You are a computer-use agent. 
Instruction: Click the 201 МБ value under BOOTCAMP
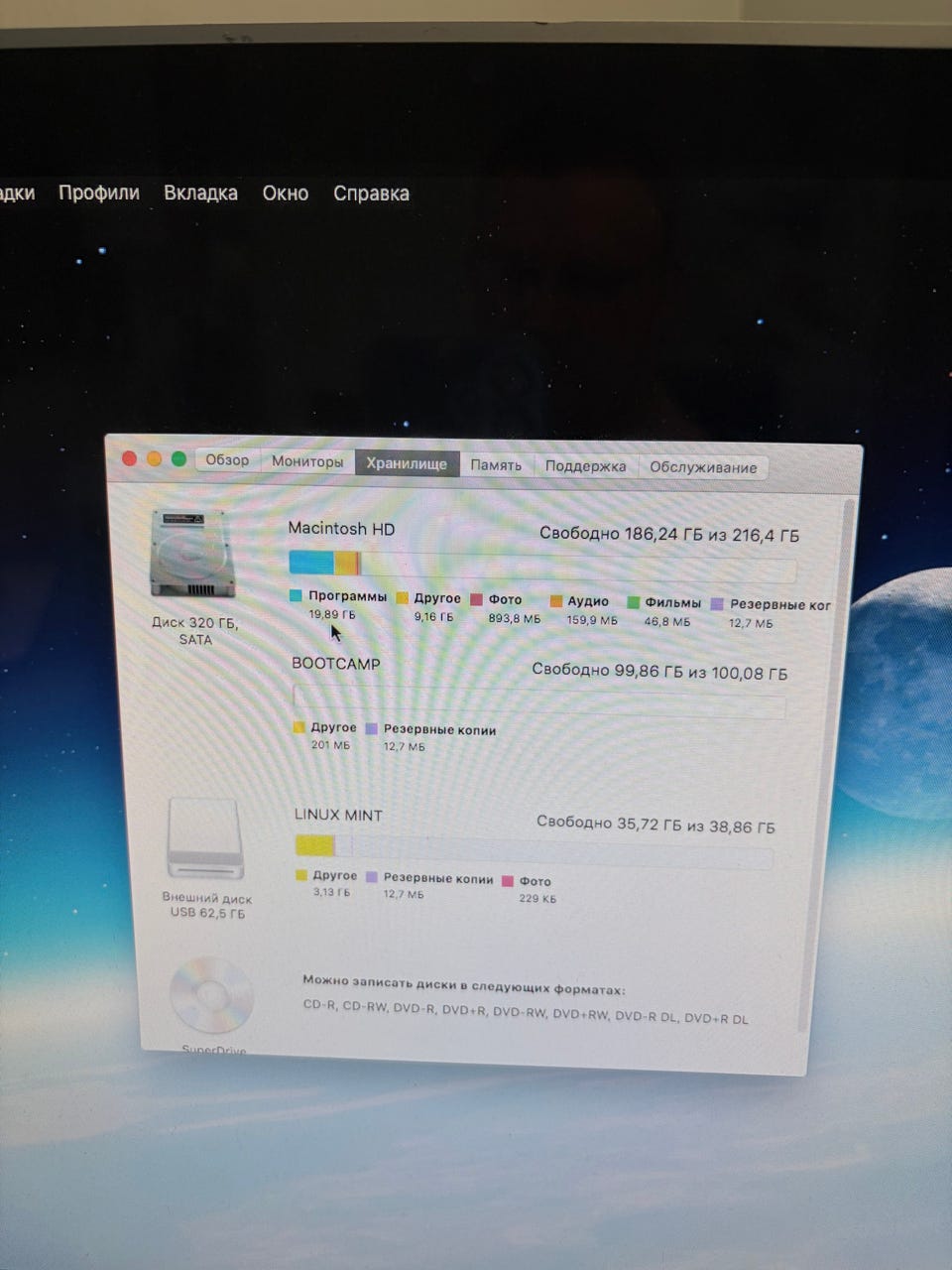pyautogui.click(x=330, y=745)
